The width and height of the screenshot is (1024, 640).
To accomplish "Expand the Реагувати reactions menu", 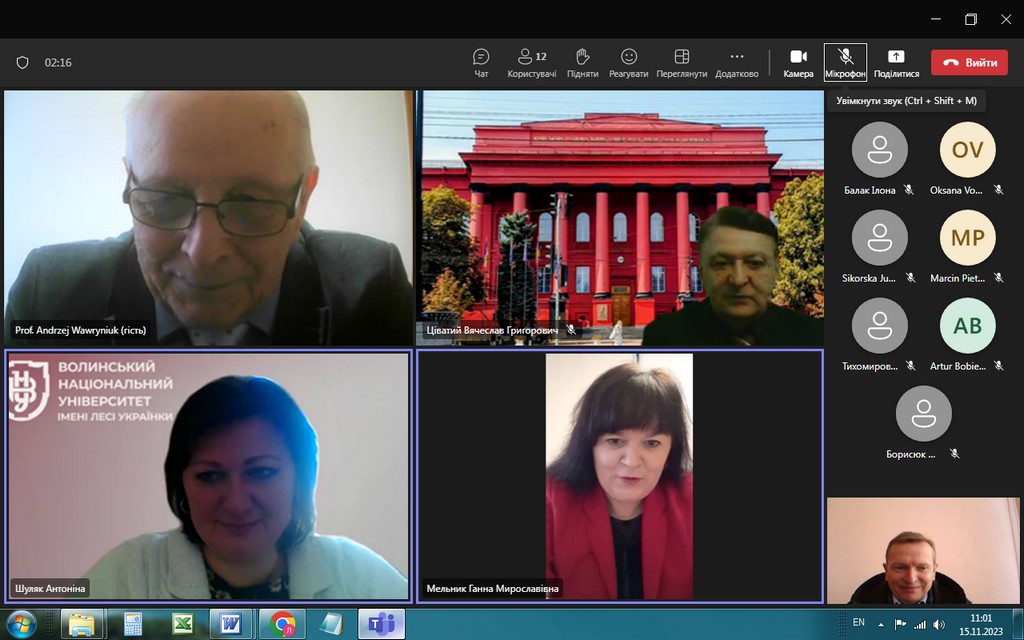I will [629, 62].
